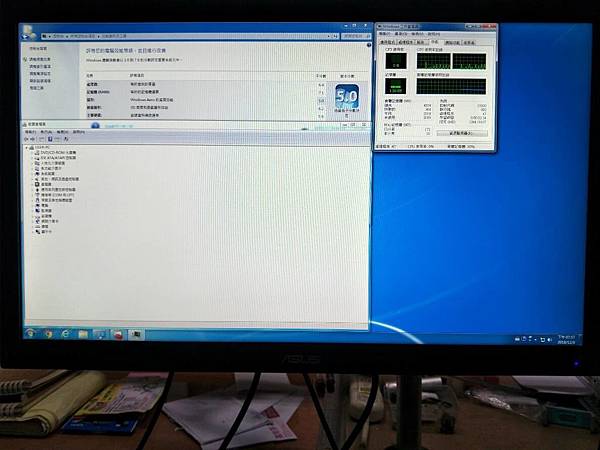Select sound, video and game controllers row
600x450 pixels.
click(x=57, y=179)
